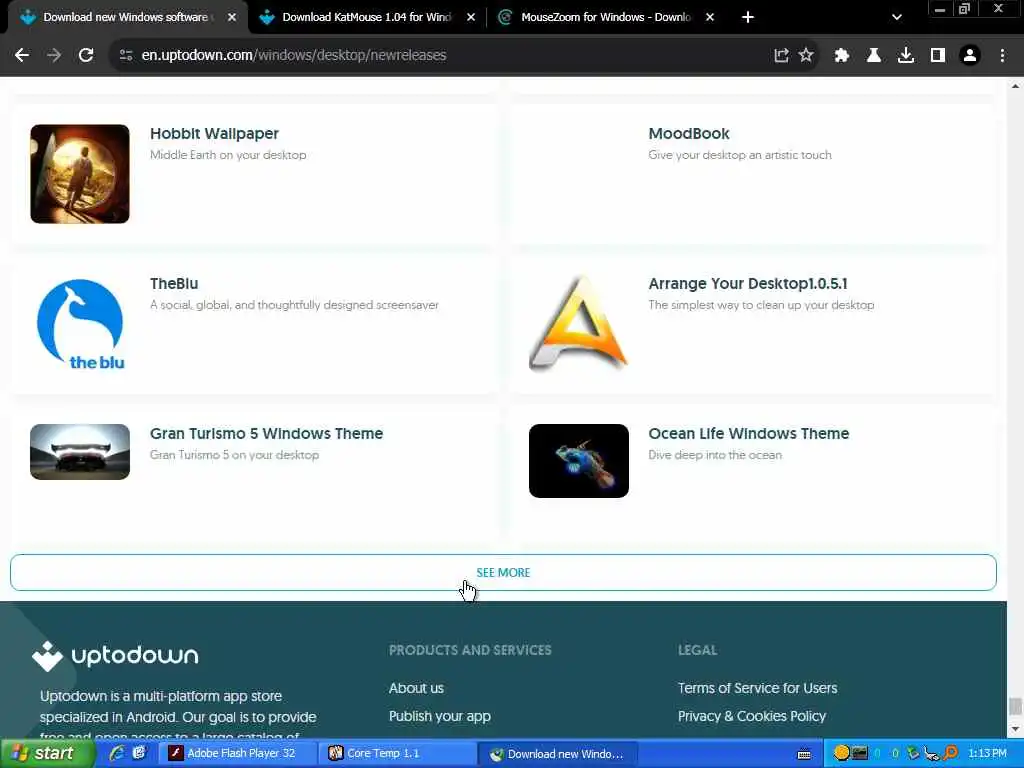
Task: Open Ocean Life theme fish thumbnail
Action: click(x=579, y=461)
